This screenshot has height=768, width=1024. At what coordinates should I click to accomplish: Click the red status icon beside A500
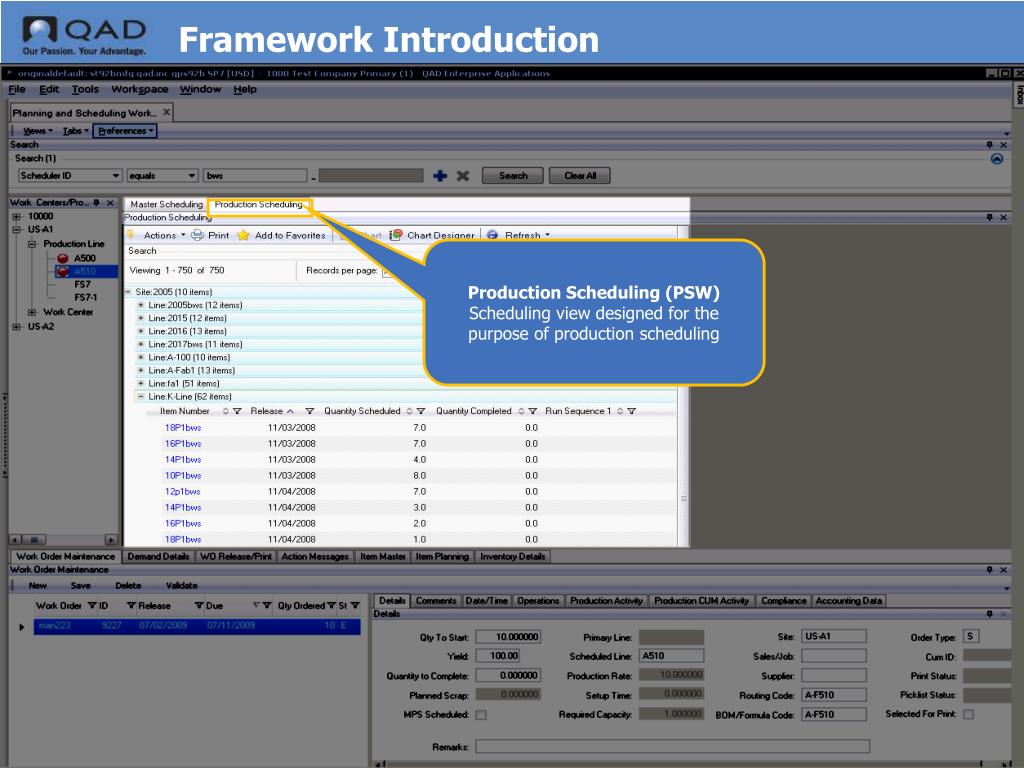[x=63, y=258]
